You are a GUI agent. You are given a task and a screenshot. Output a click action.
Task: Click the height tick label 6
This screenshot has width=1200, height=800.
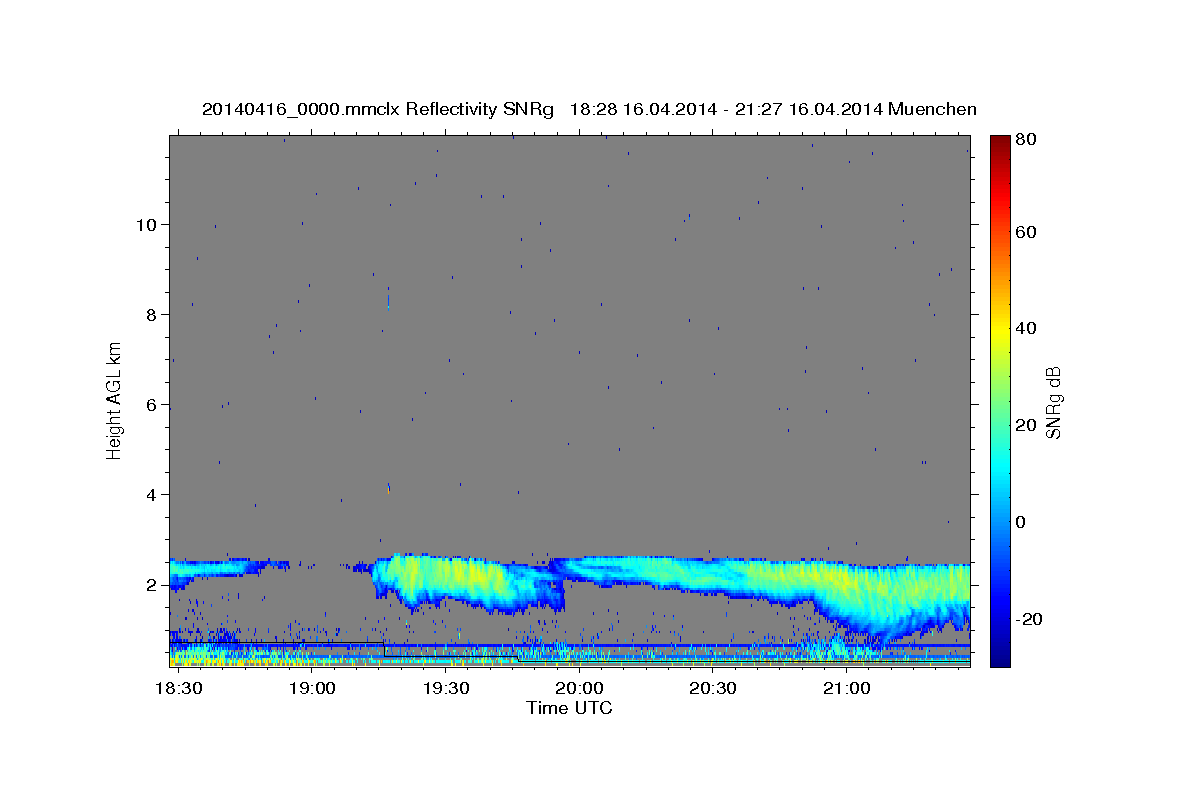tap(150, 404)
